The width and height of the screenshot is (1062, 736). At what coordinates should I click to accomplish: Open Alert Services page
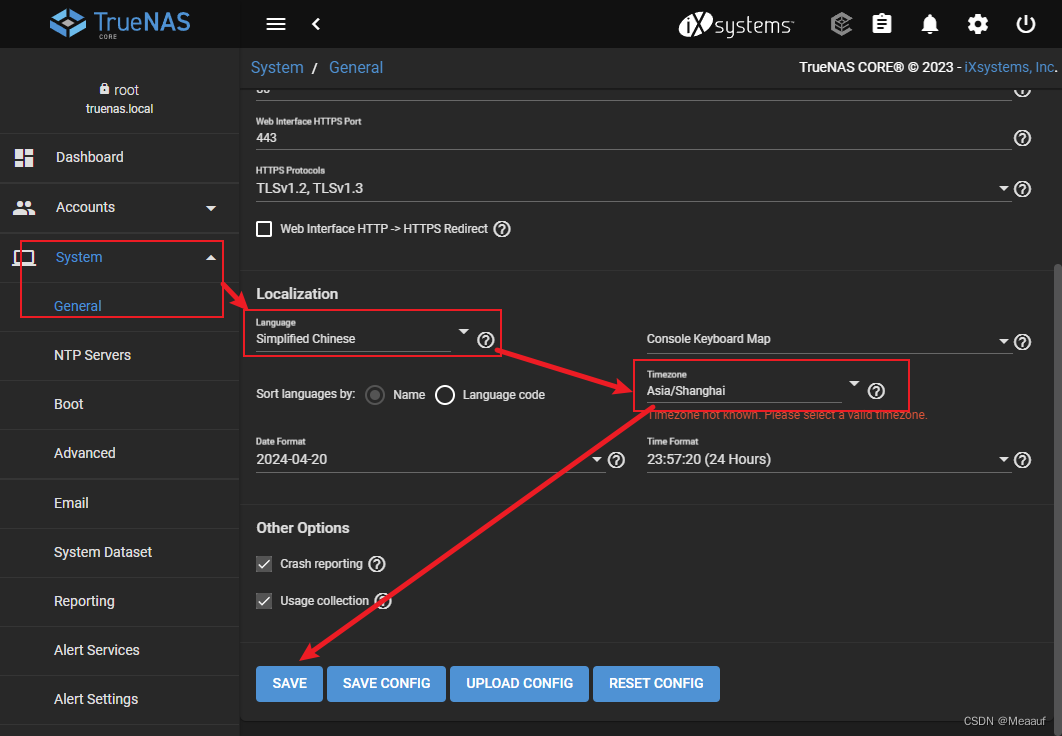119,651
